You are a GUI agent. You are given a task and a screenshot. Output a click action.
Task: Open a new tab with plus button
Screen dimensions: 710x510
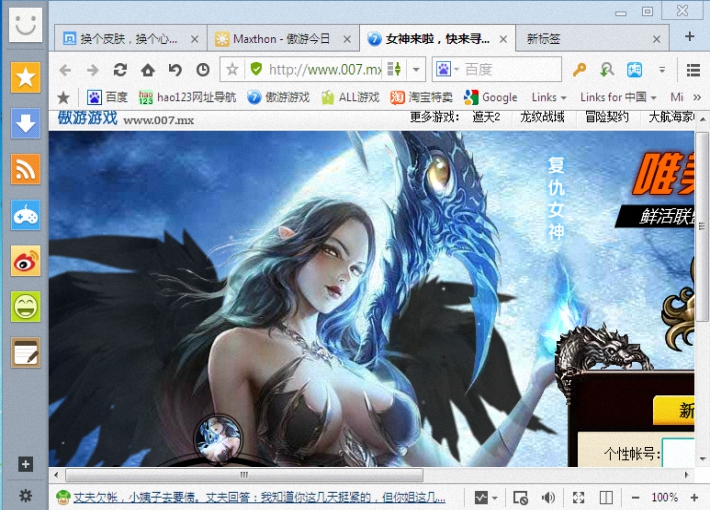[689, 36]
